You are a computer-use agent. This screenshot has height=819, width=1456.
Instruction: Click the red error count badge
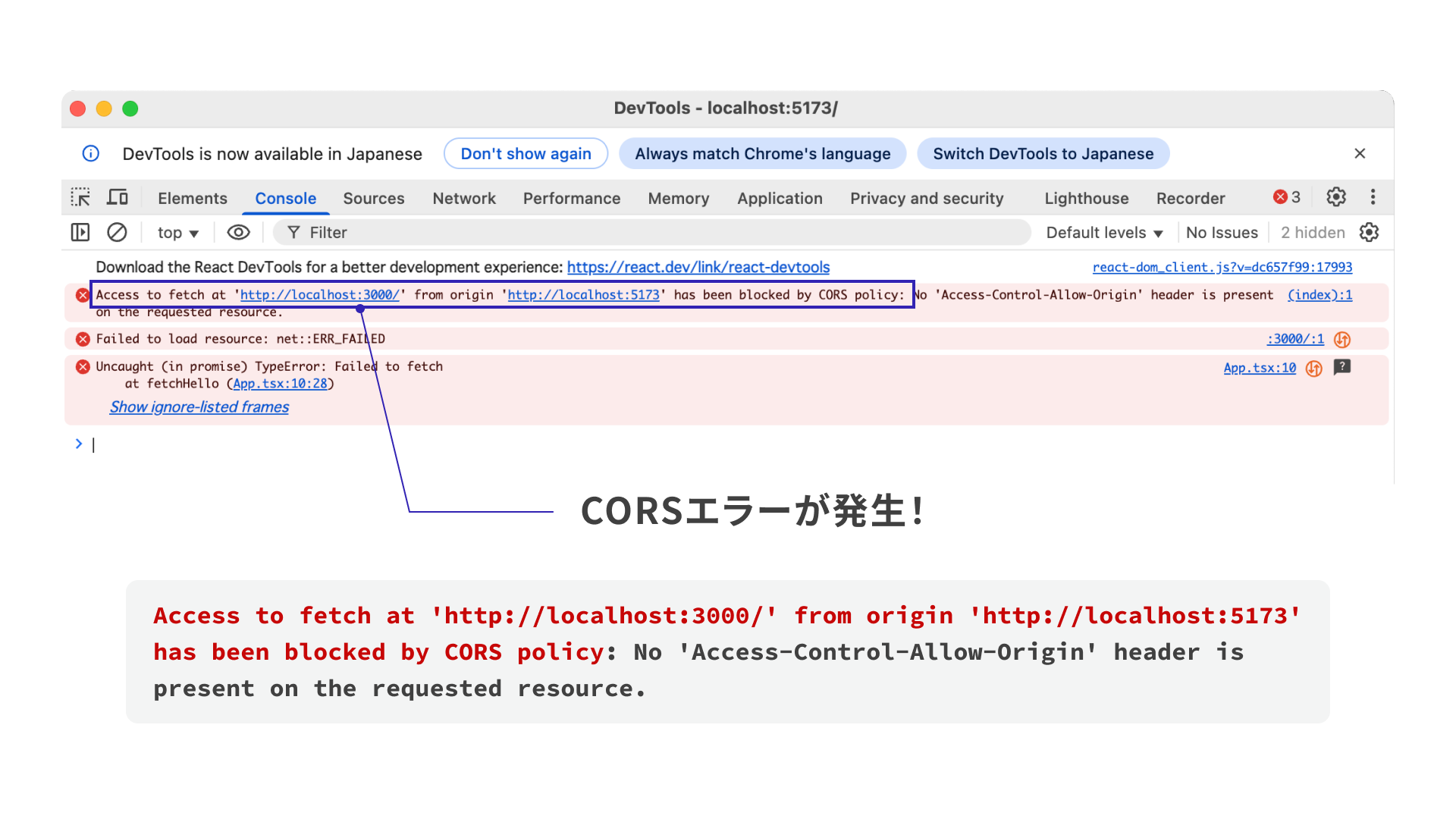[x=1287, y=197]
